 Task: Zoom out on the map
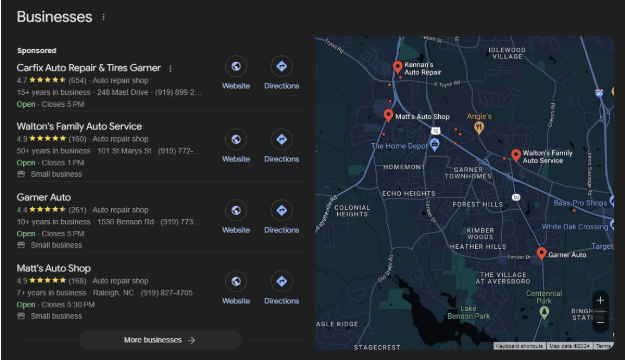tap(600, 322)
